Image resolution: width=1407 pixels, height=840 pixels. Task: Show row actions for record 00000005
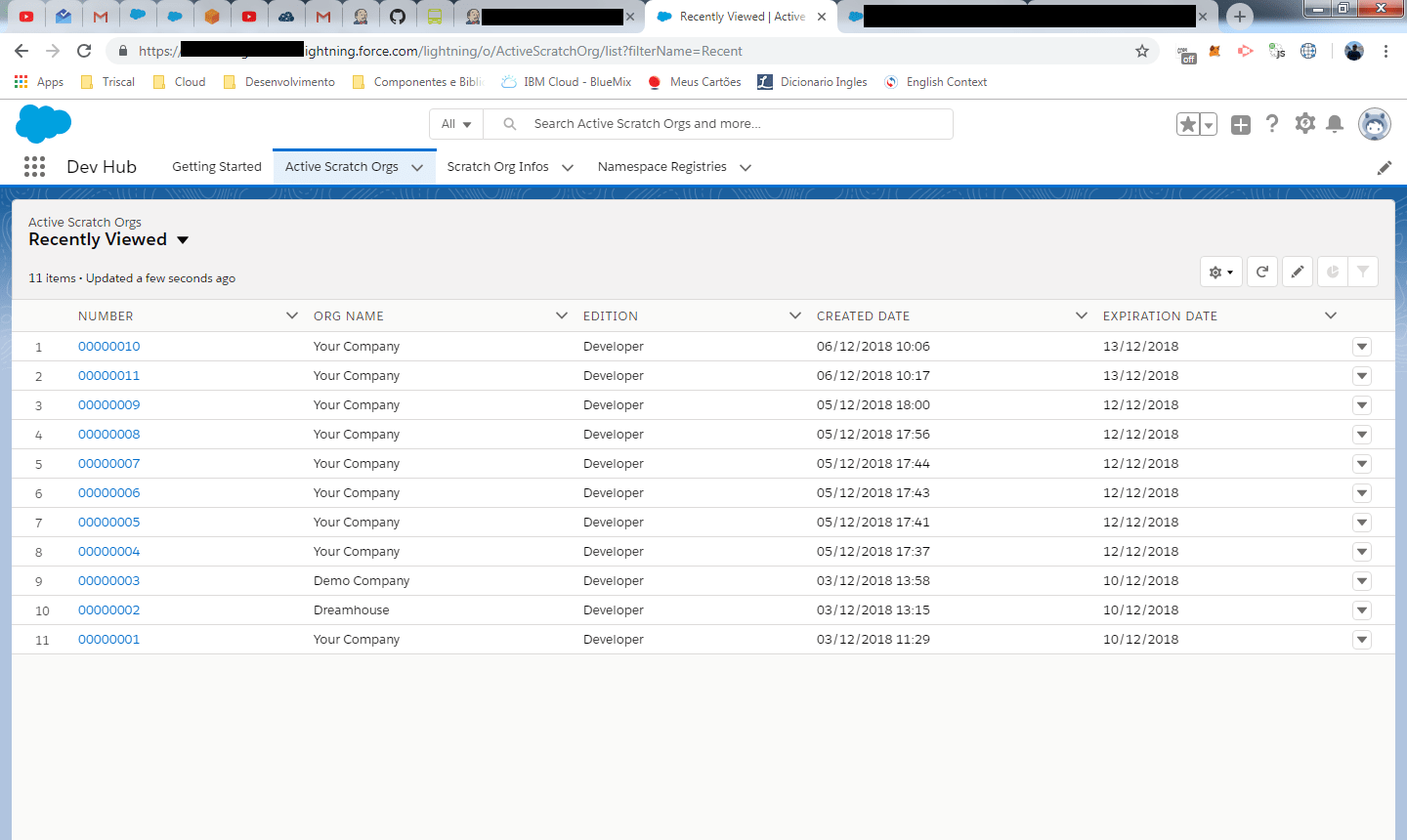(1362, 523)
